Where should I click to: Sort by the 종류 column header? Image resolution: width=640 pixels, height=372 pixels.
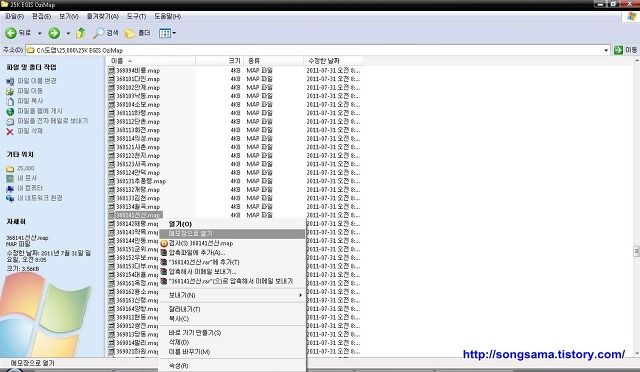click(x=273, y=61)
